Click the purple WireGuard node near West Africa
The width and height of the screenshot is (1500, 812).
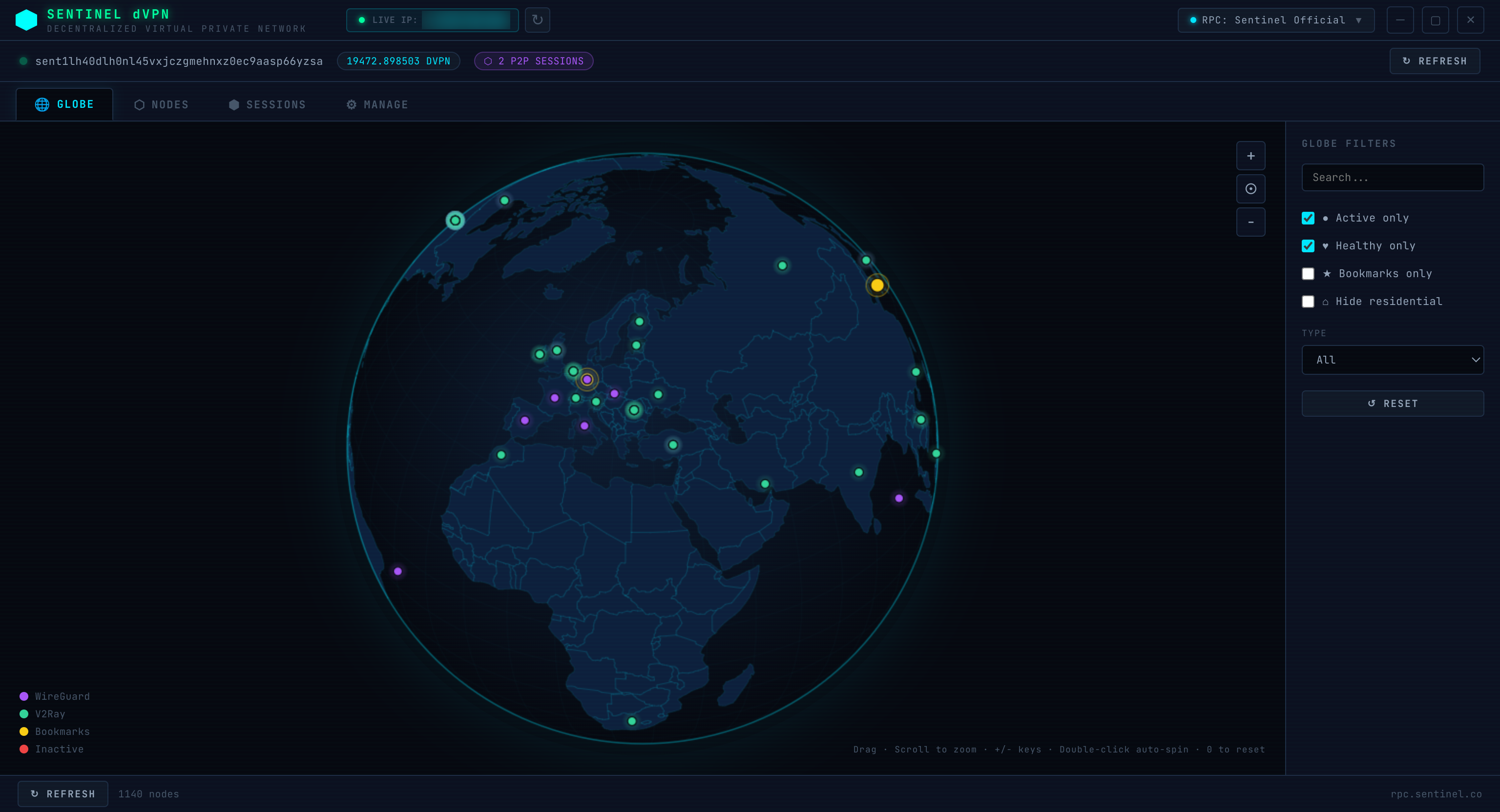398,571
